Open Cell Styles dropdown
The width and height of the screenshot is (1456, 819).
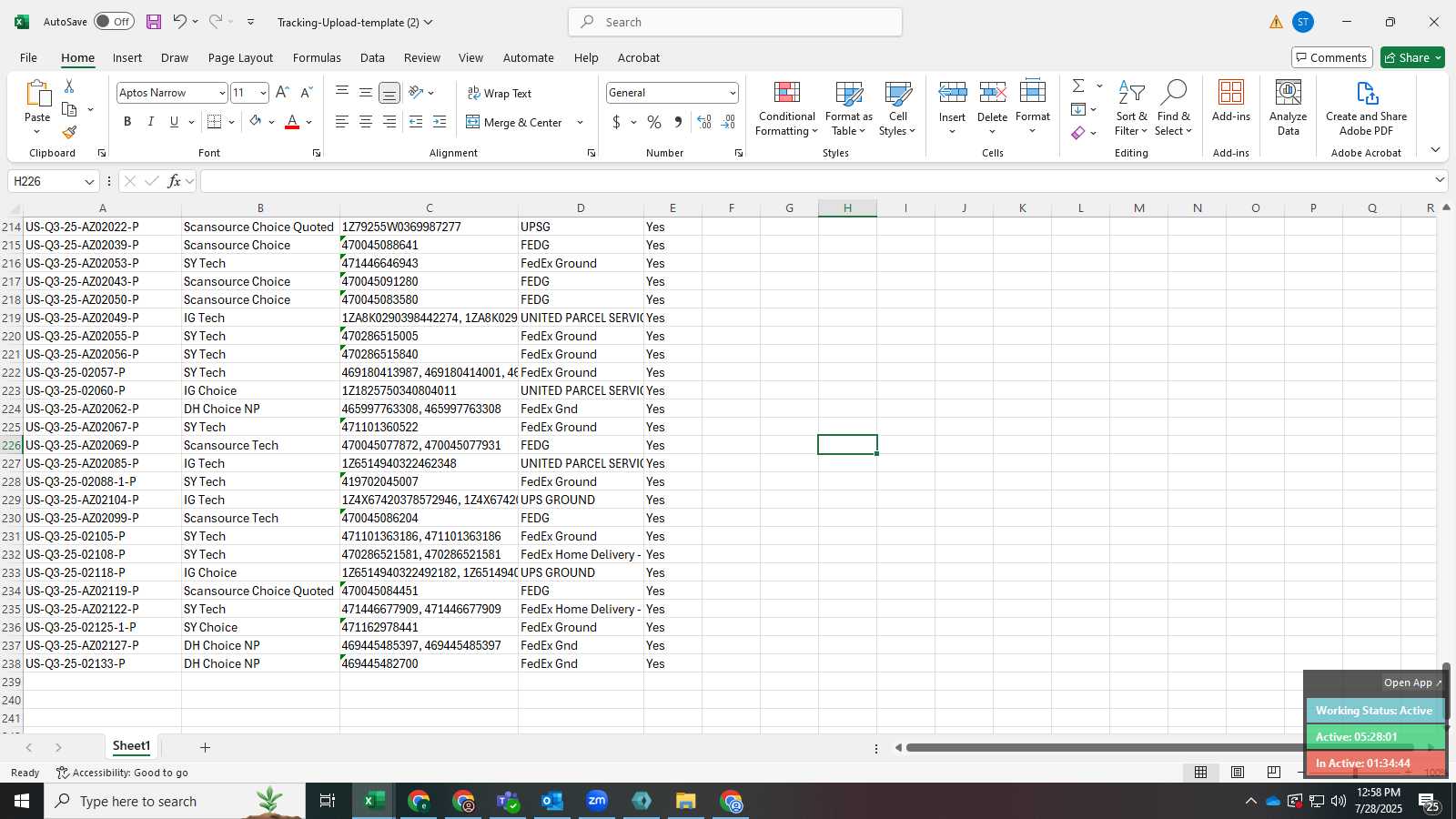[897, 108]
